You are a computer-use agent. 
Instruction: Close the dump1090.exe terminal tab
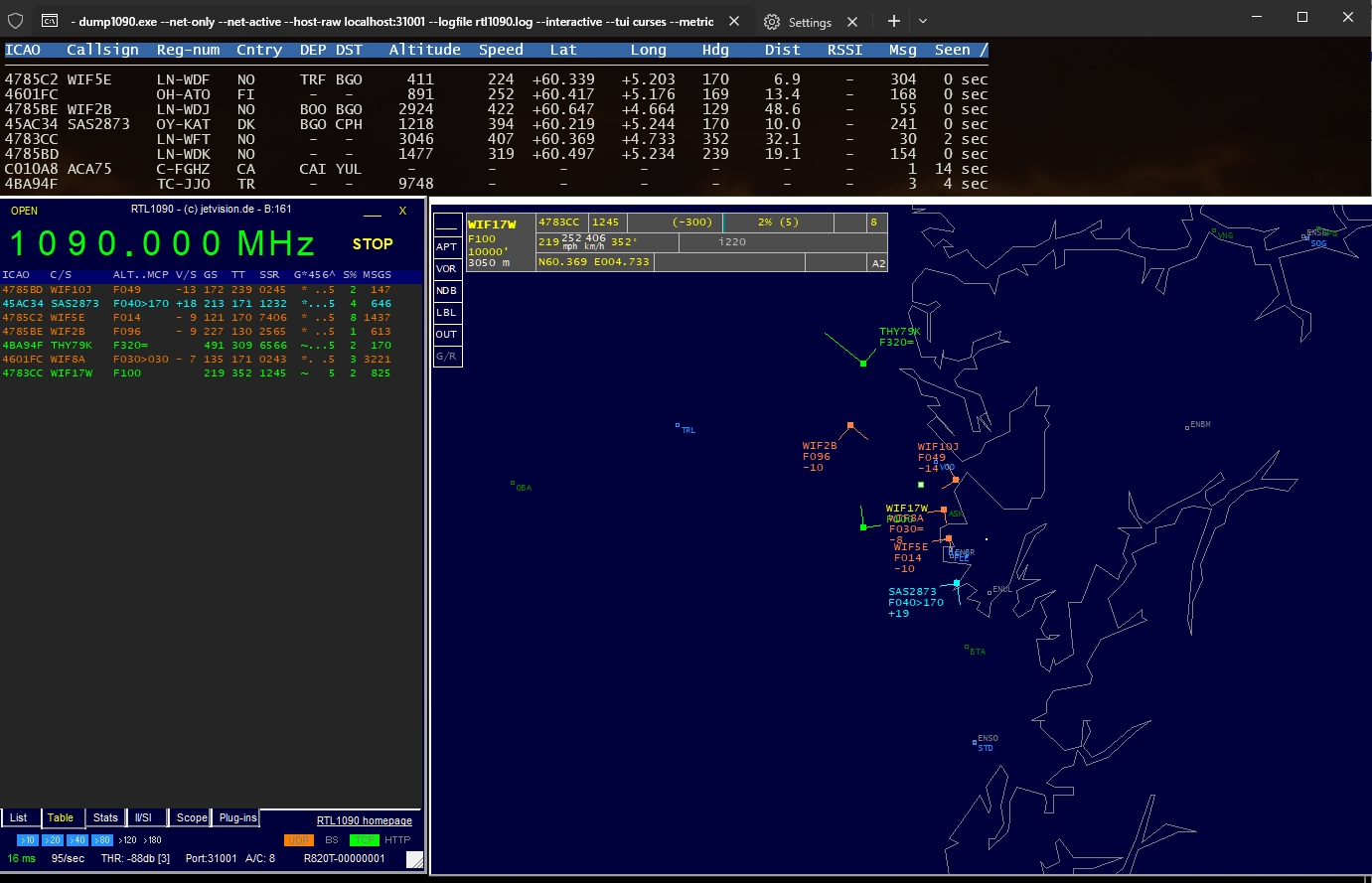pyautogui.click(x=733, y=21)
